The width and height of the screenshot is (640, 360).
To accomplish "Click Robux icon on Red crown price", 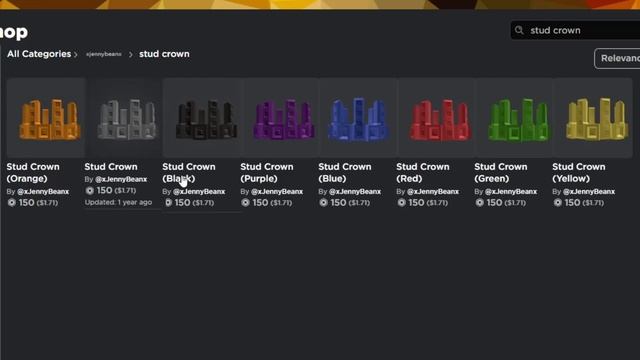I will [401, 202].
